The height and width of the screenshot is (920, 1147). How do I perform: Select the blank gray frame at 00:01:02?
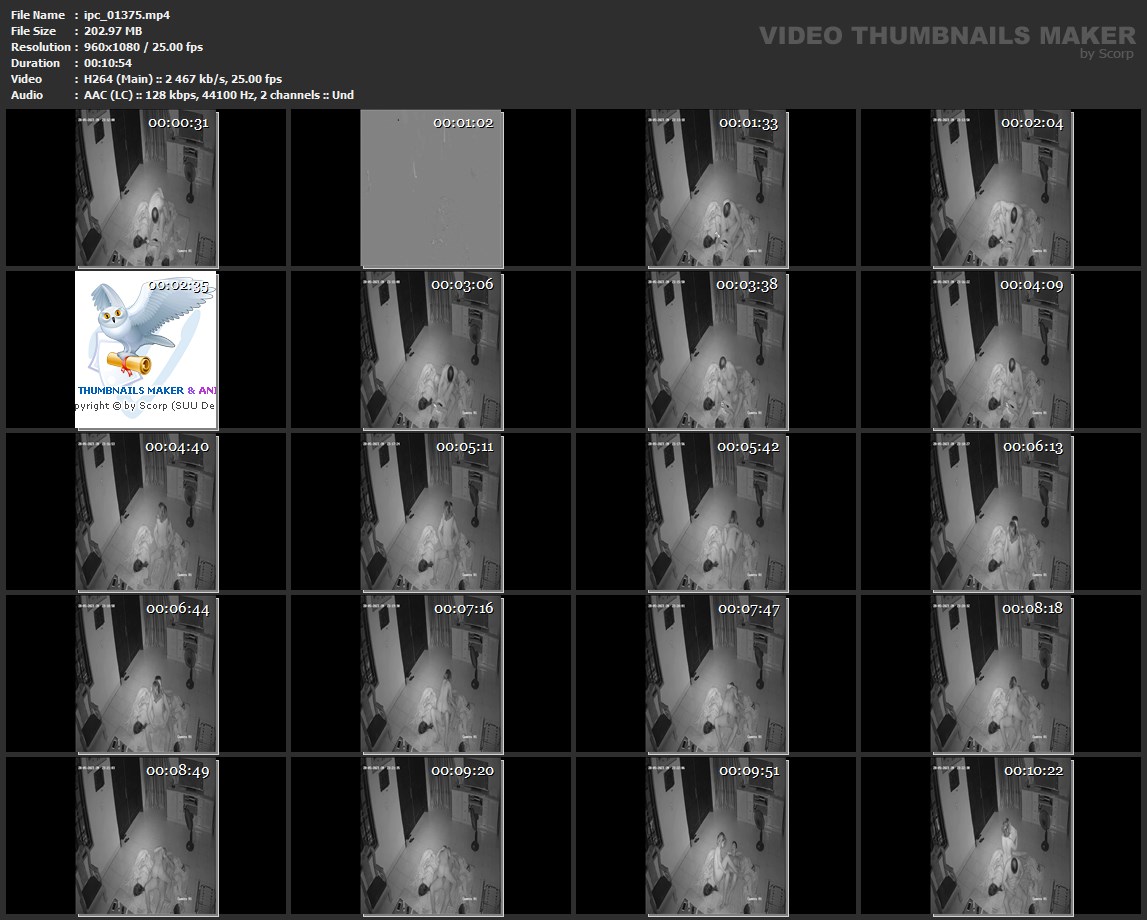pos(431,190)
